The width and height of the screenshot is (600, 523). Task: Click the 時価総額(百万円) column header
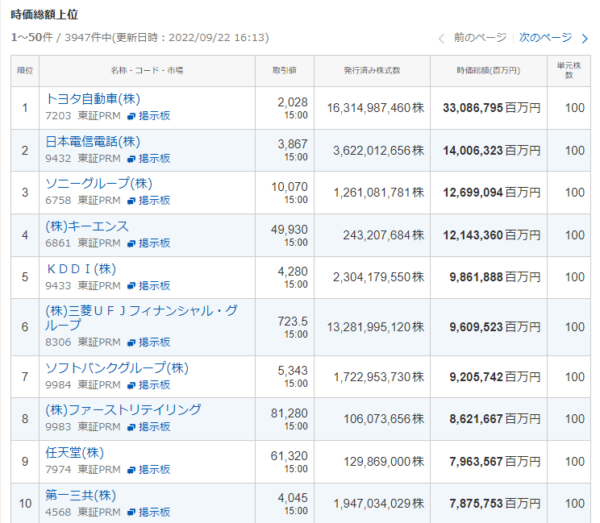click(489, 70)
